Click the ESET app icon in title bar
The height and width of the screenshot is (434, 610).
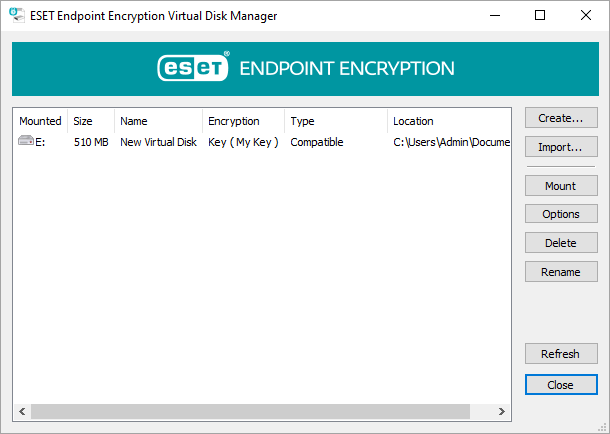16,15
